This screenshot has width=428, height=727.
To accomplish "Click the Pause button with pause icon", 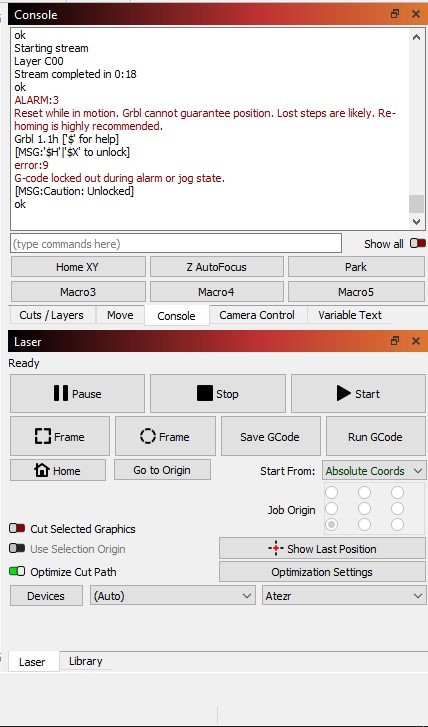I will (x=77, y=394).
